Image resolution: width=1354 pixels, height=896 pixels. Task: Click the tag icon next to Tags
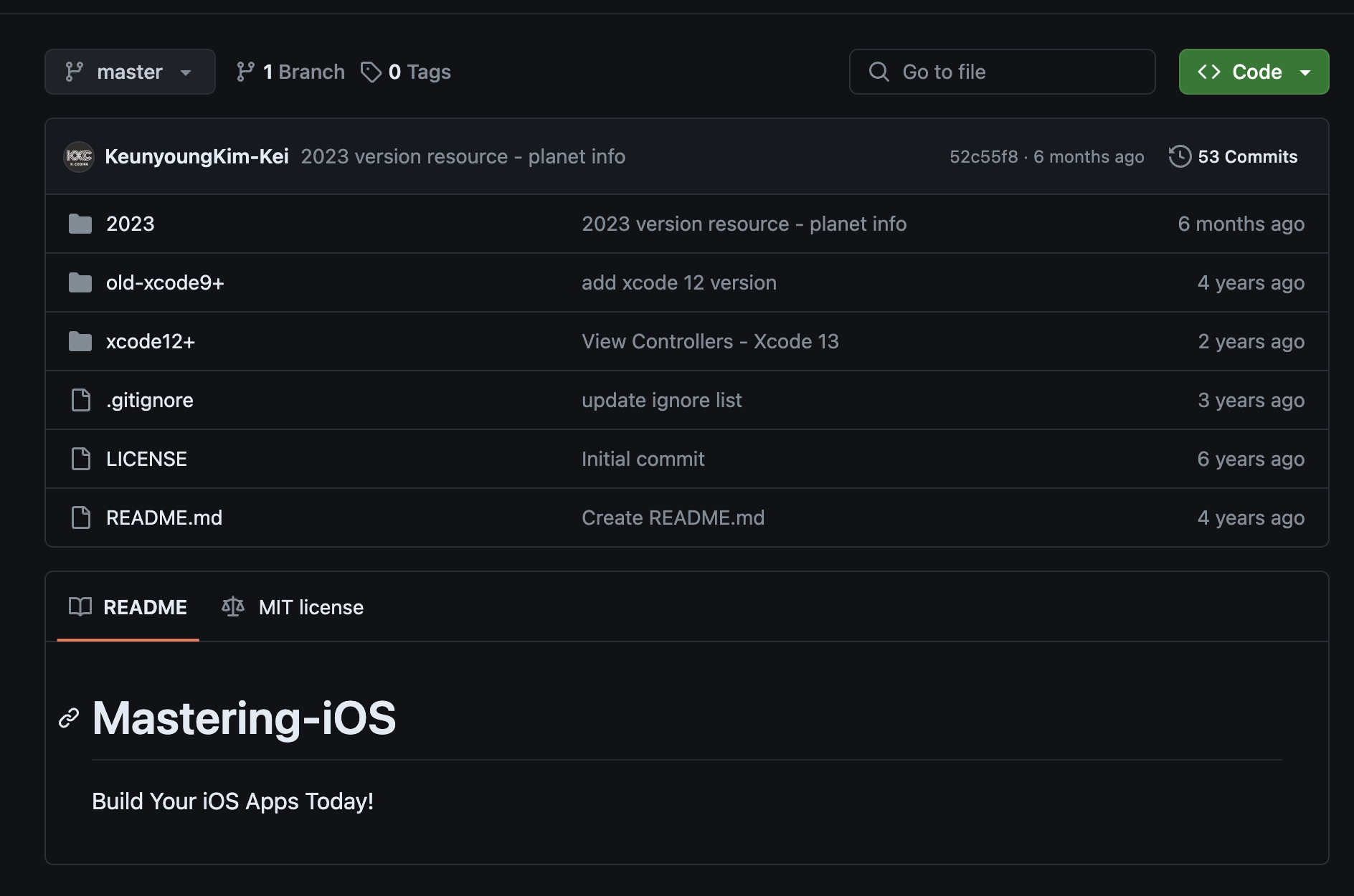click(x=371, y=72)
